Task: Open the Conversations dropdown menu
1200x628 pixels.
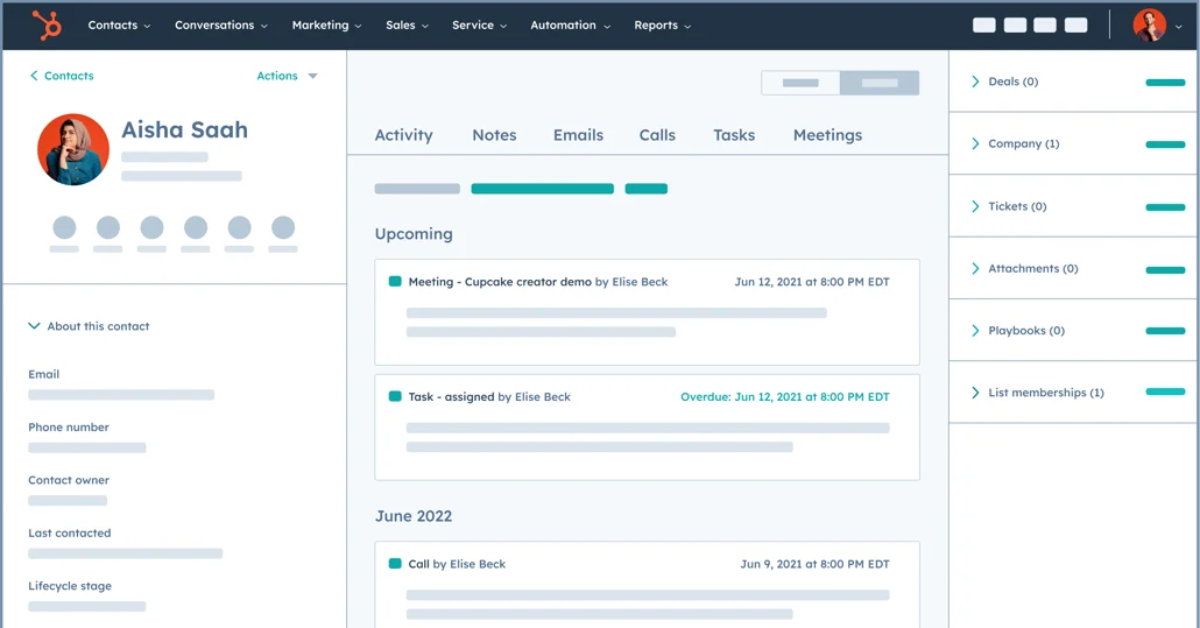Action: 221,26
